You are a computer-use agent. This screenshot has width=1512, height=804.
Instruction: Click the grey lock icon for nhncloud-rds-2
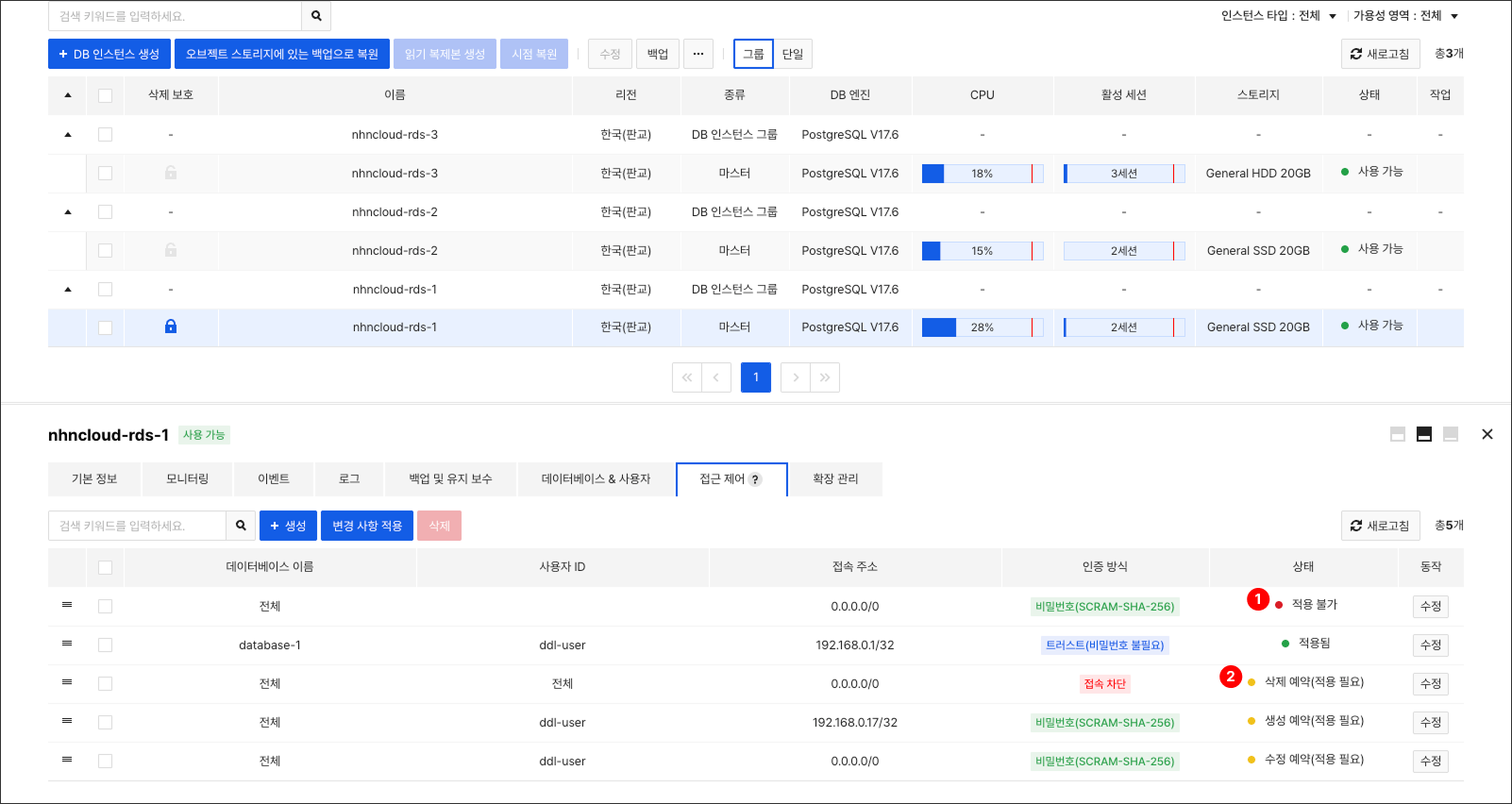pos(171,250)
